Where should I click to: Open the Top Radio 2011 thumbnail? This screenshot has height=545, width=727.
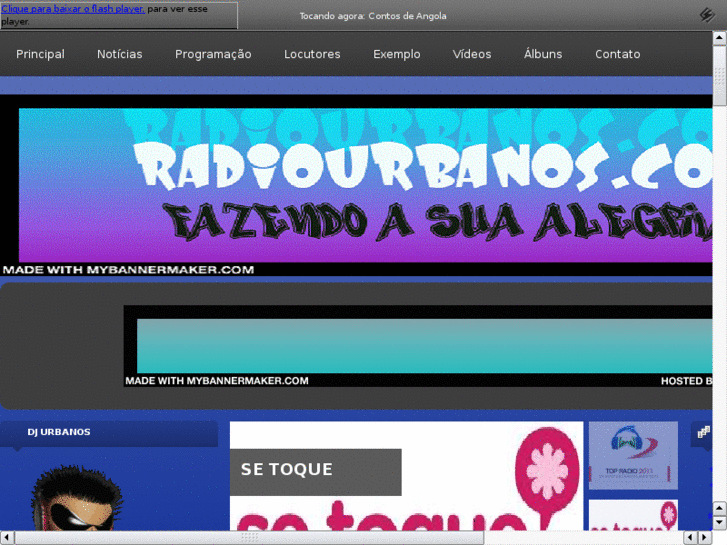click(x=633, y=455)
